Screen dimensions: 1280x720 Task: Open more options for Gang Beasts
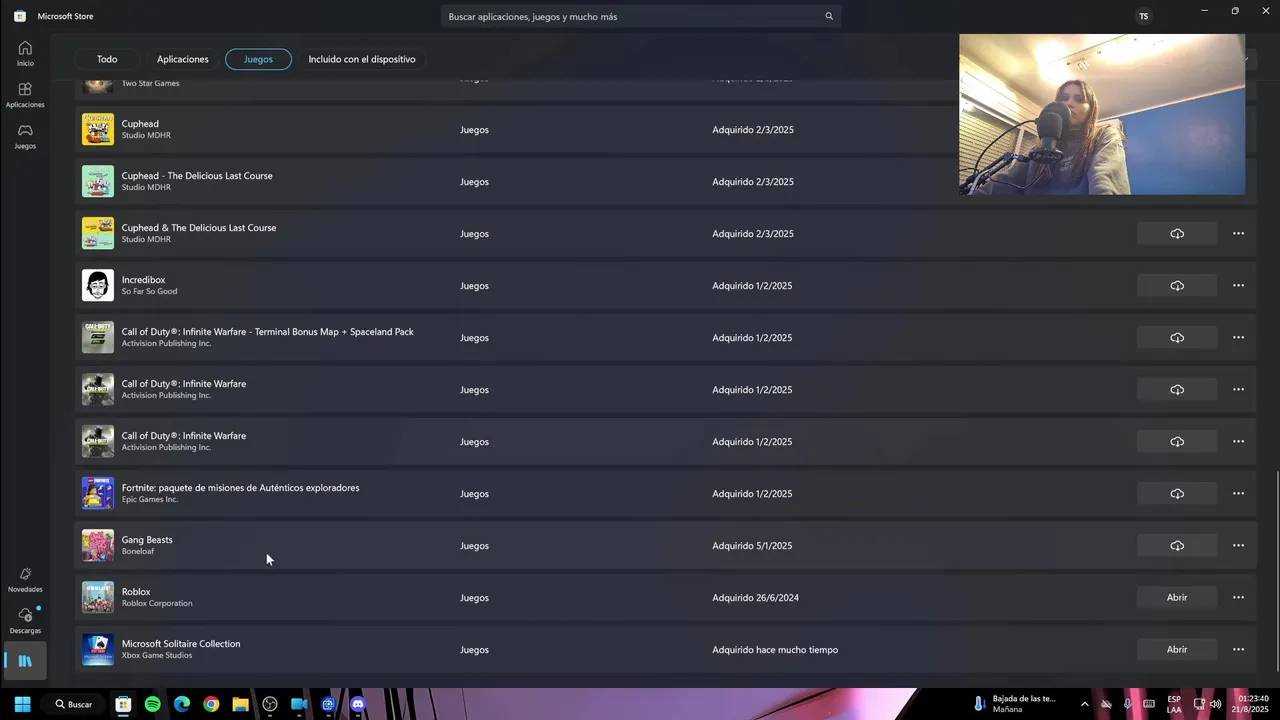point(1238,546)
